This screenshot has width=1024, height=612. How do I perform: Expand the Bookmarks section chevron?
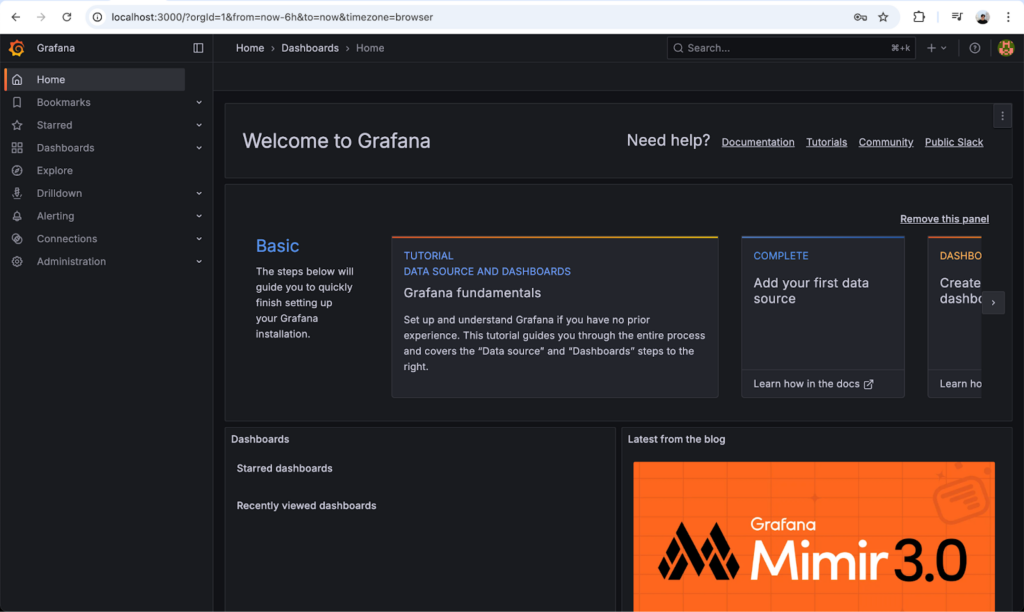coord(199,102)
